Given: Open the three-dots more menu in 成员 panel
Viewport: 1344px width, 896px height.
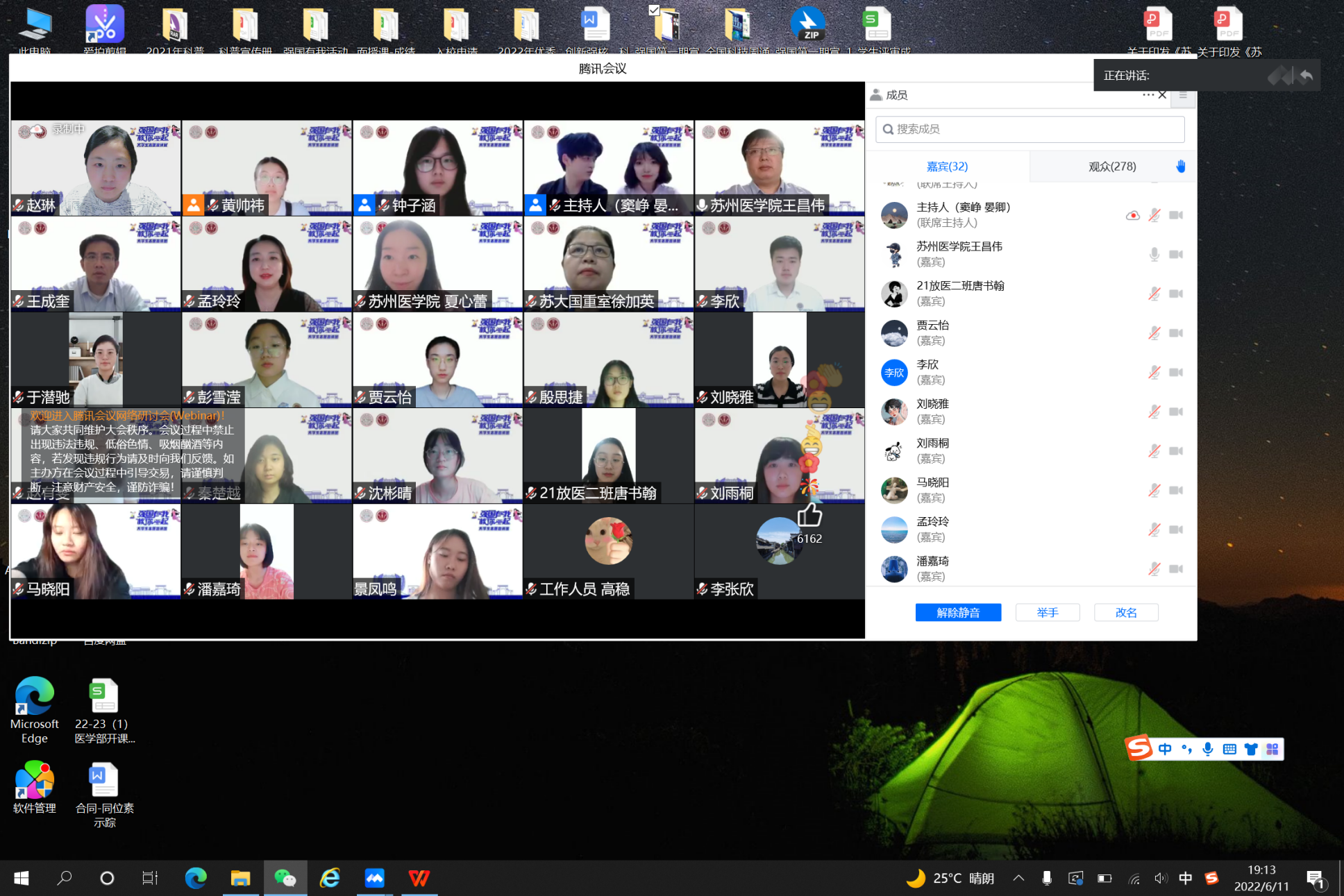Looking at the screenshot, I should tap(1148, 95).
